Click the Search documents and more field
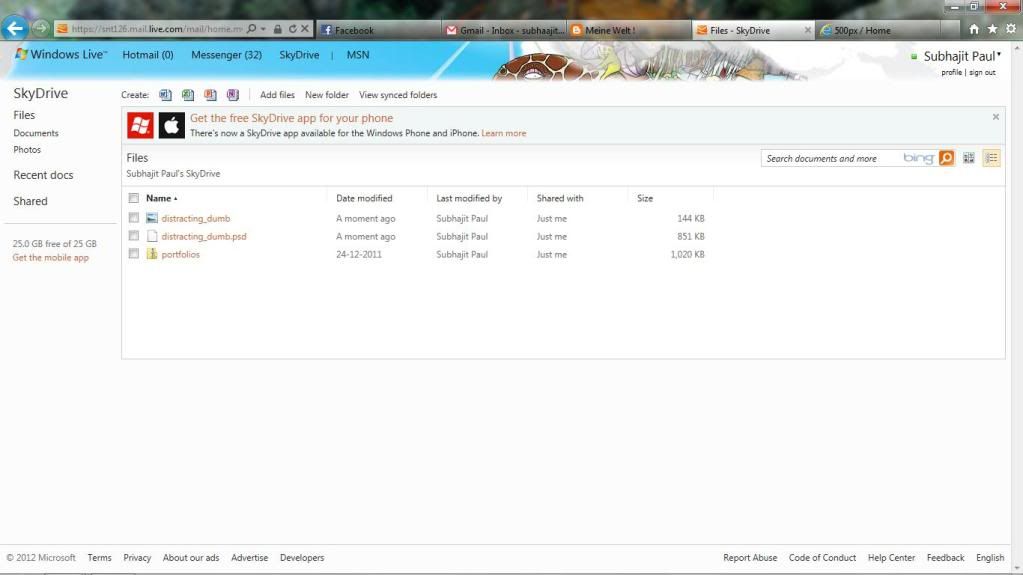This screenshot has height=575, width=1023. point(832,158)
